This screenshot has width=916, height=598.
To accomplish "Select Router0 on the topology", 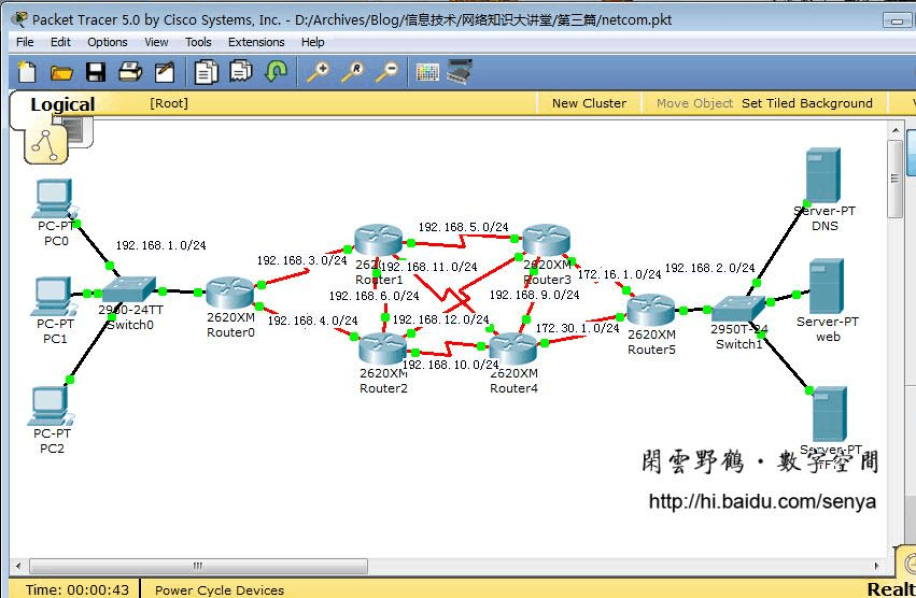I will pos(231,293).
